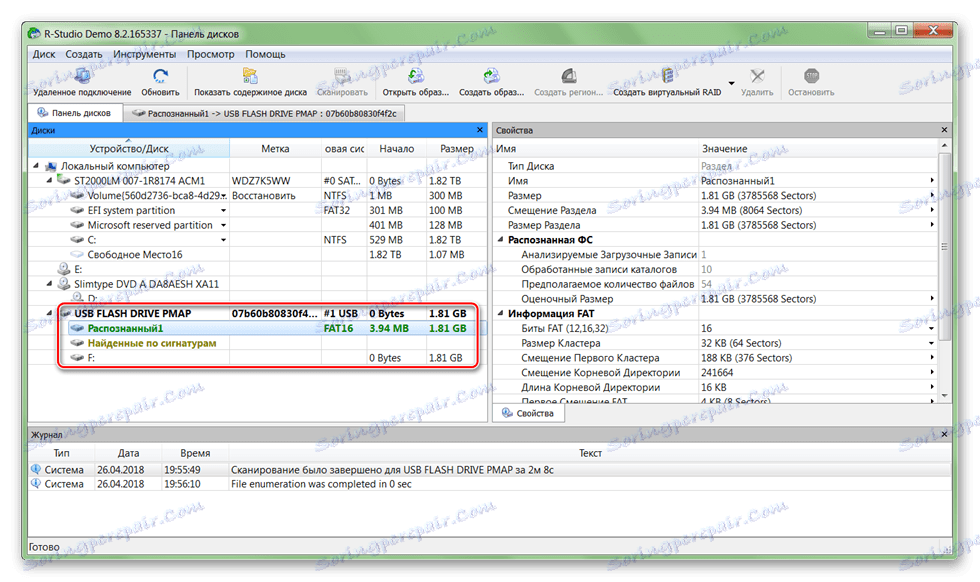Switch to the Панель дисков tab
The width and height of the screenshot is (980, 582).
tap(74, 113)
